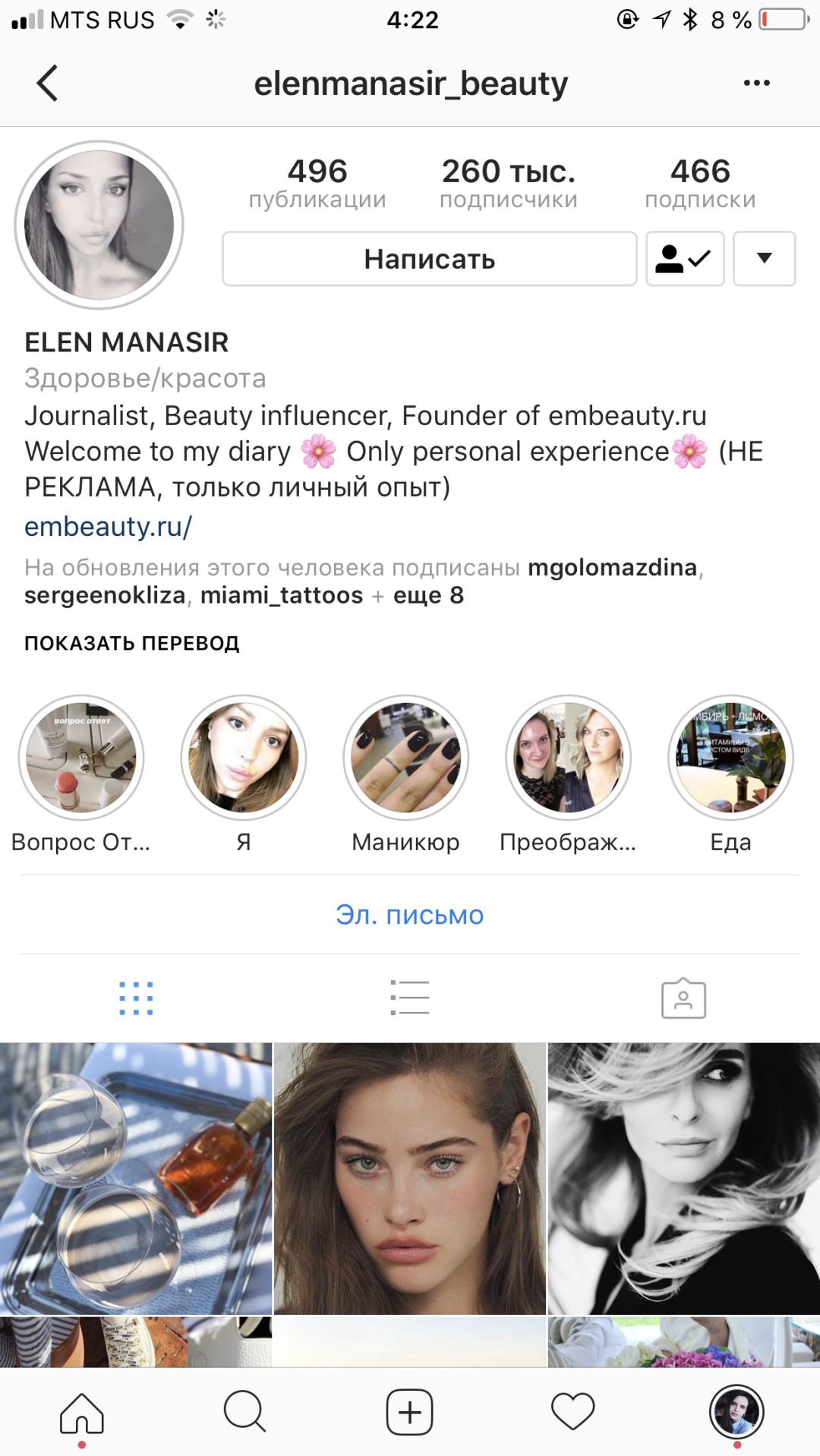Go back using the top-left arrow
Screen dimensions: 820x1456
pos(47,83)
